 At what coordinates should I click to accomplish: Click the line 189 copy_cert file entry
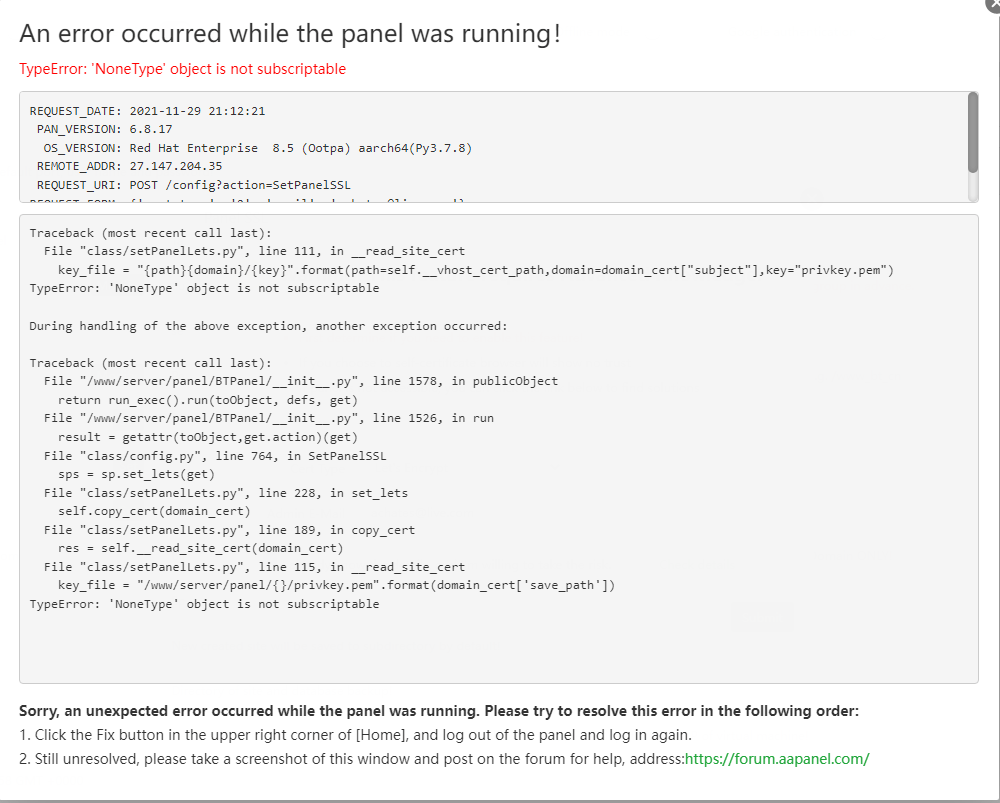(x=229, y=530)
